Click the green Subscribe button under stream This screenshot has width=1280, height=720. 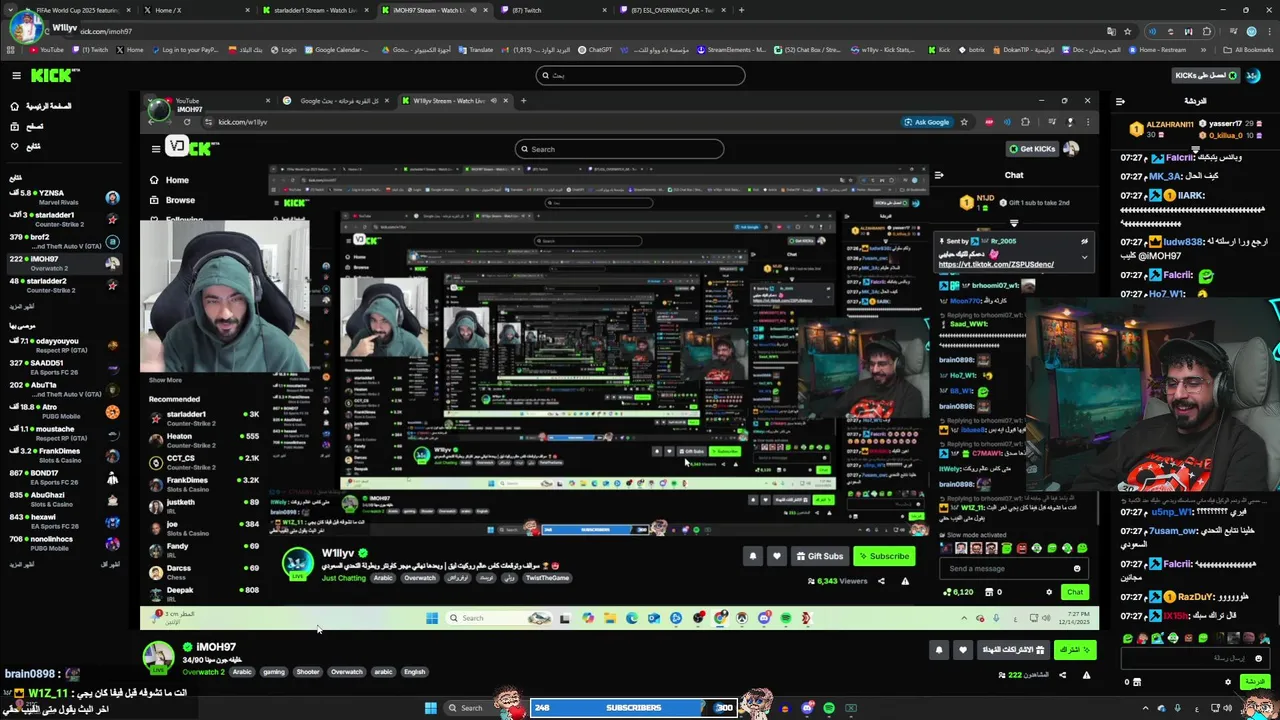tap(1076, 650)
